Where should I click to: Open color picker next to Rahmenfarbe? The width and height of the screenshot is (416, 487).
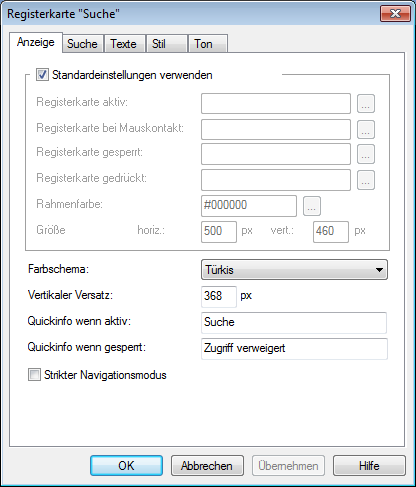(312, 206)
